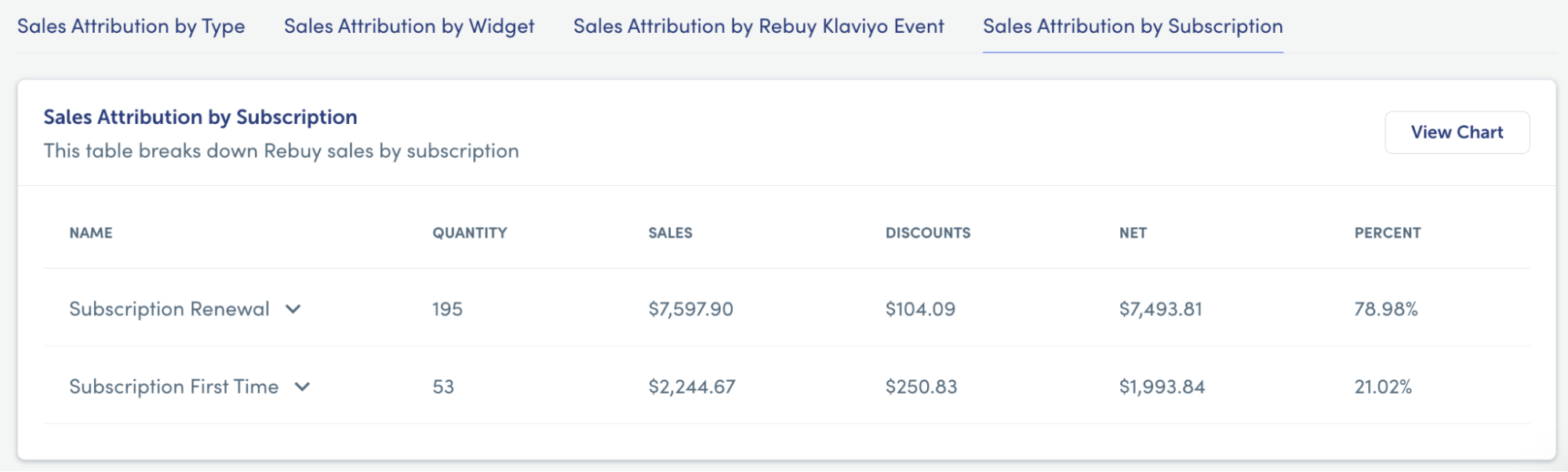The image size is (1568, 472).
Task: Click the View Chart button
Action: (1457, 133)
